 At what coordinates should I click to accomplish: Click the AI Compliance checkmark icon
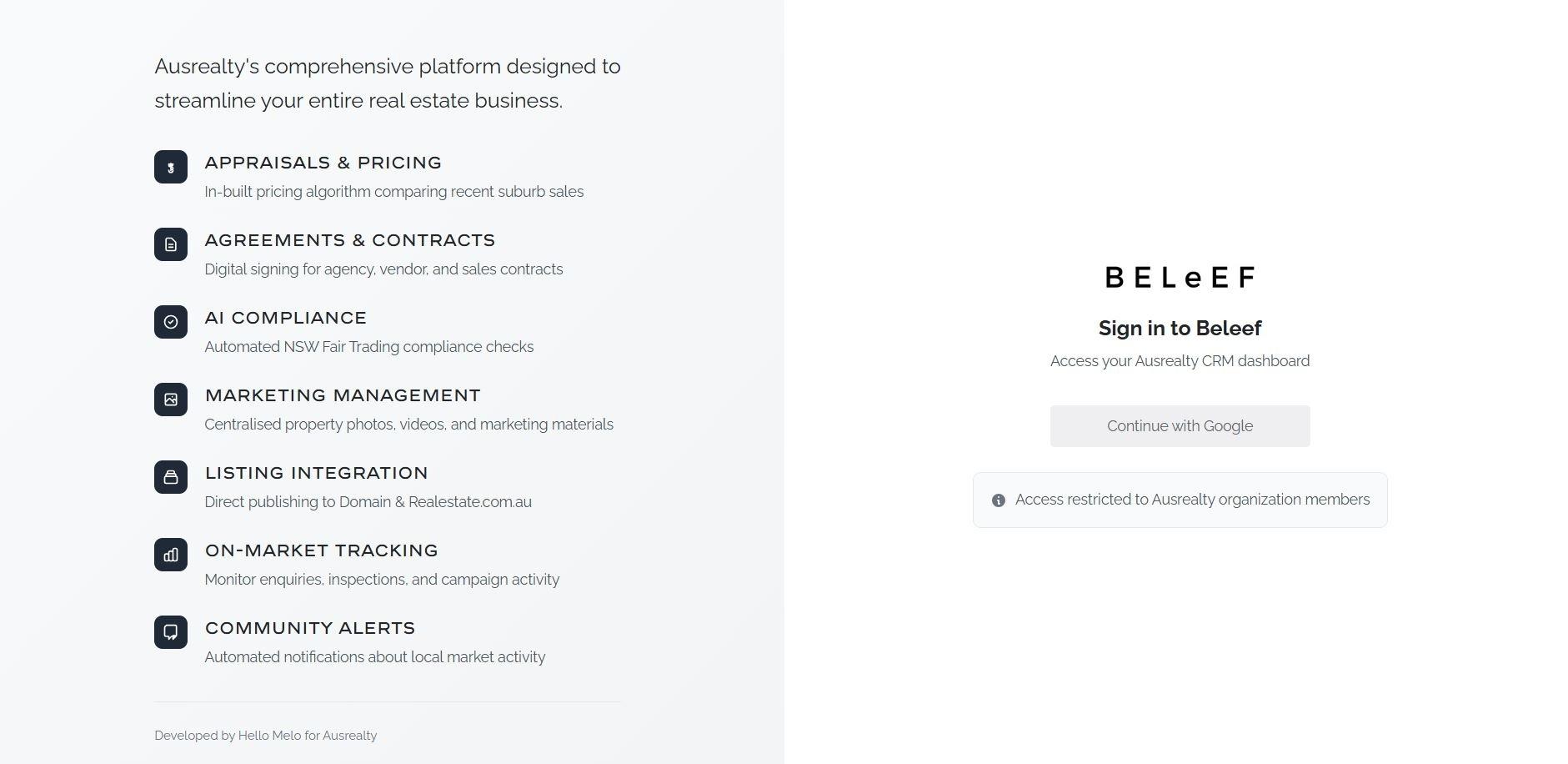pos(171,322)
